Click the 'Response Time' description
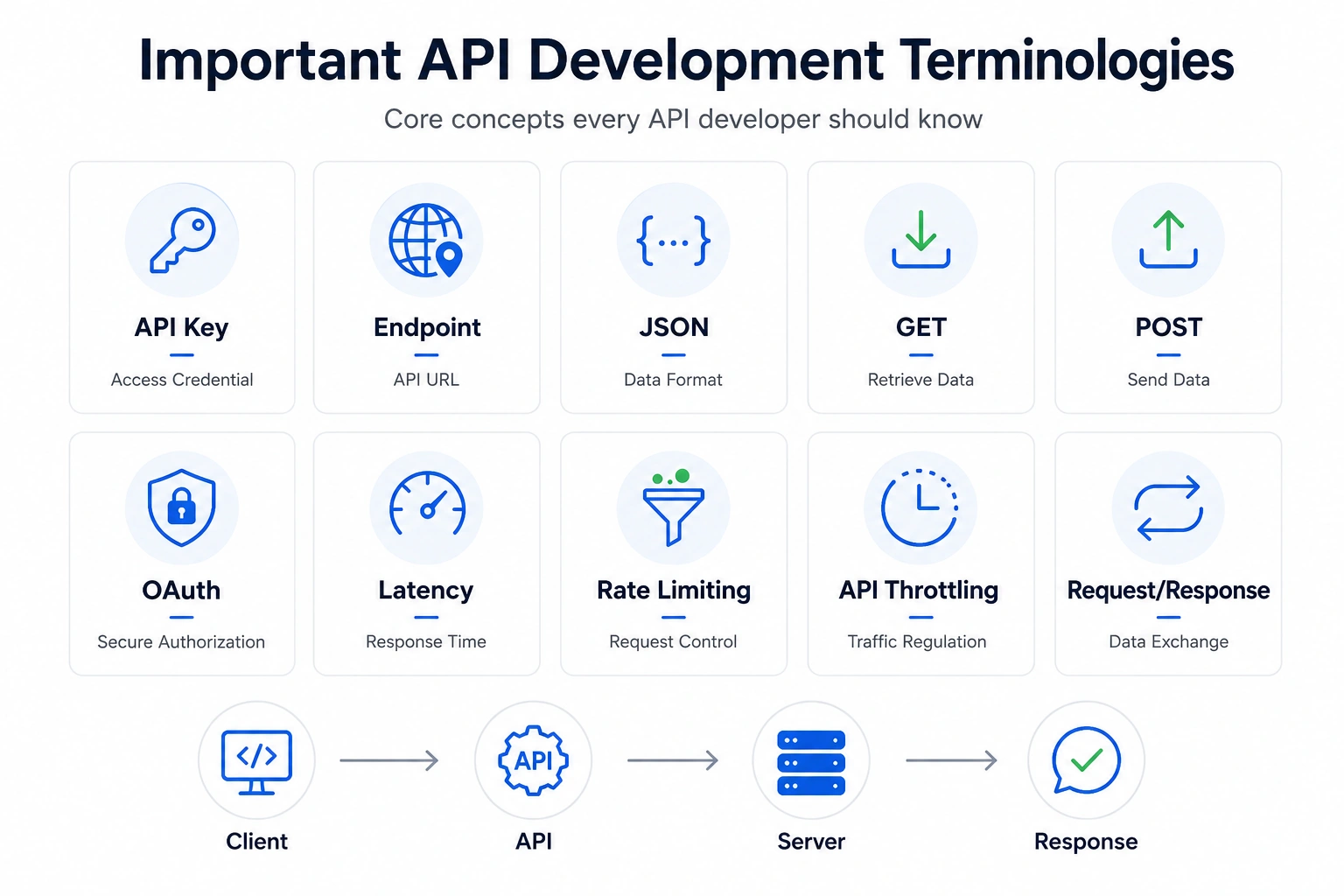 click(x=426, y=642)
